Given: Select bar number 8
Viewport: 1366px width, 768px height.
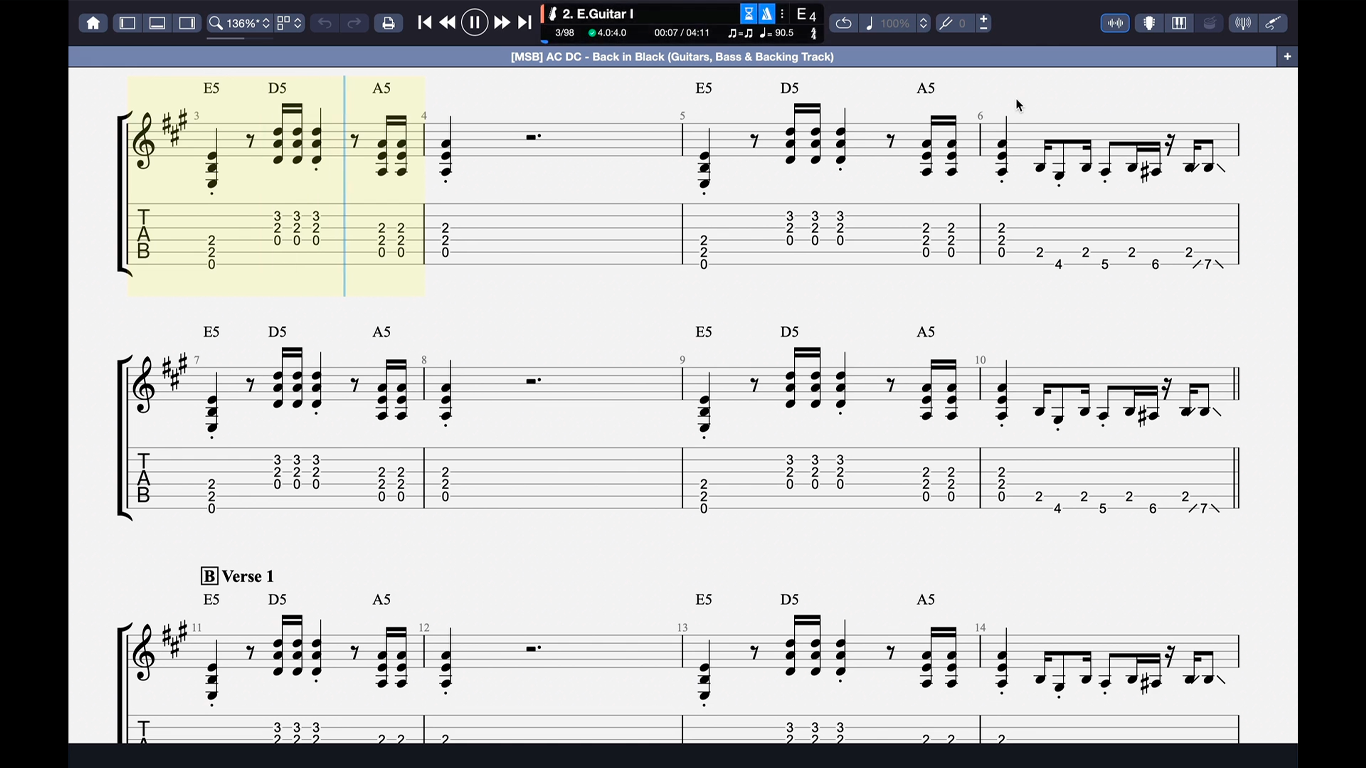Looking at the screenshot, I should [424, 360].
